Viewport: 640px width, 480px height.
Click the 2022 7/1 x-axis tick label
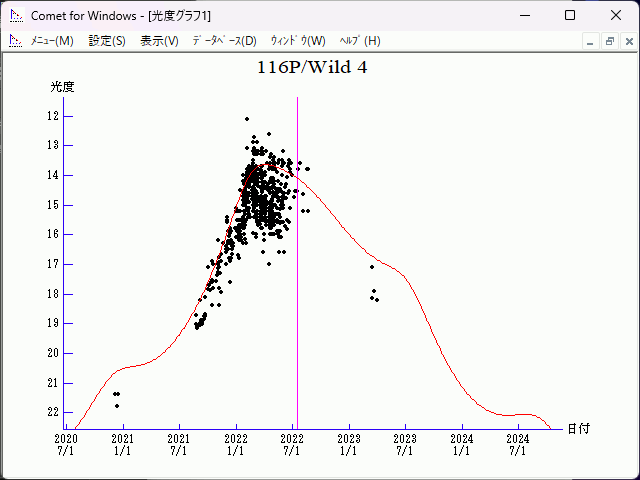tap(292, 445)
